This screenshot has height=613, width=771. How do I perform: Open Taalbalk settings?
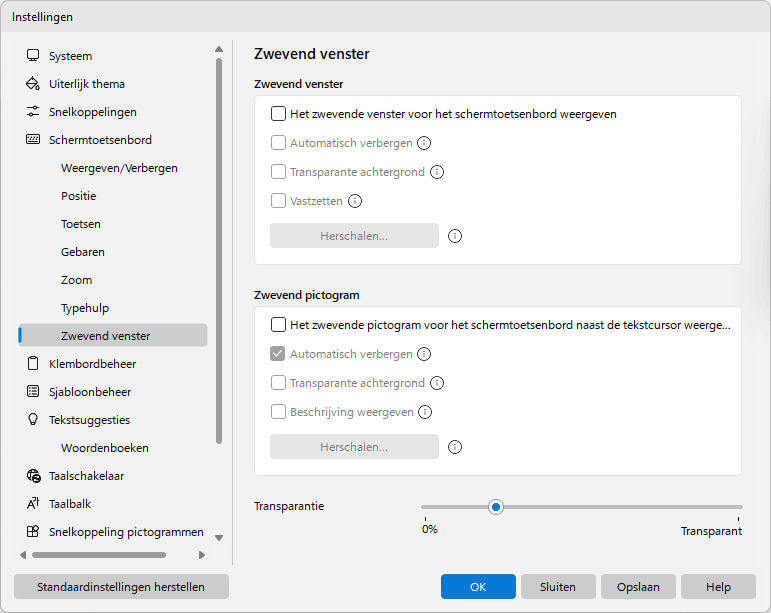click(x=113, y=504)
